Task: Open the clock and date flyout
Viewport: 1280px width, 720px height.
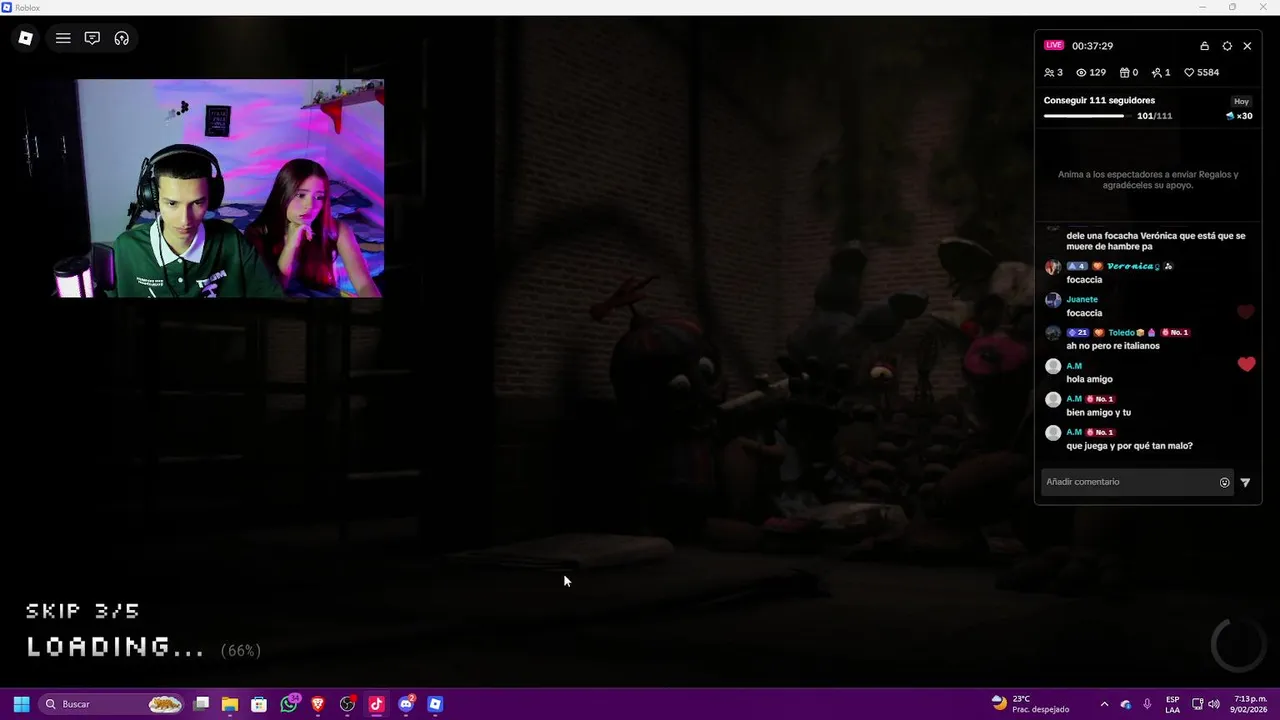Action: pos(1249,704)
